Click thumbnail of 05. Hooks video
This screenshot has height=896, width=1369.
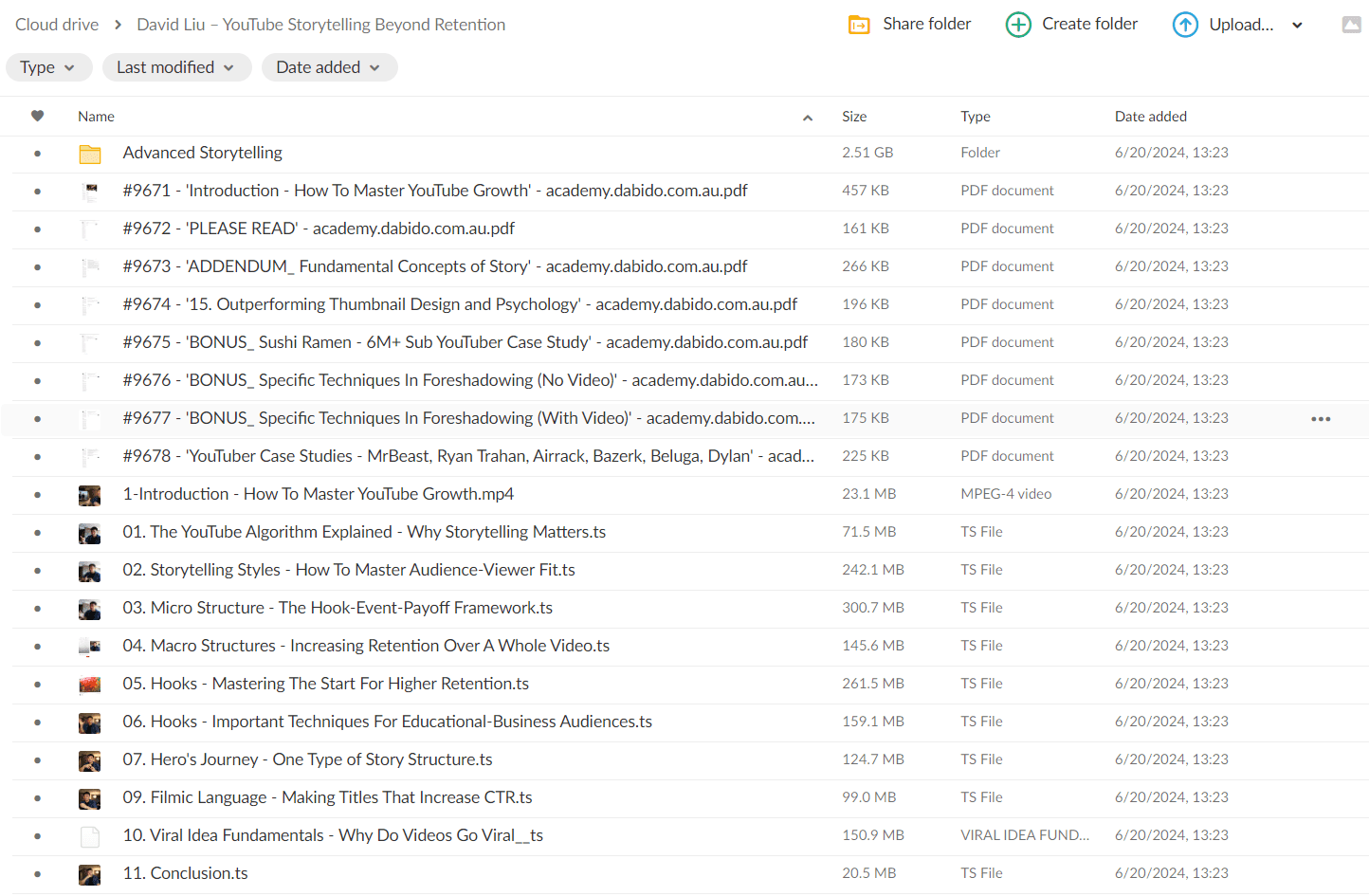(90, 685)
